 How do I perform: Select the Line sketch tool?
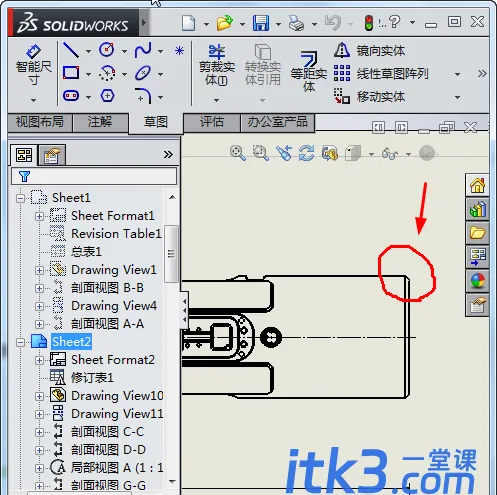(x=71, y=50)
